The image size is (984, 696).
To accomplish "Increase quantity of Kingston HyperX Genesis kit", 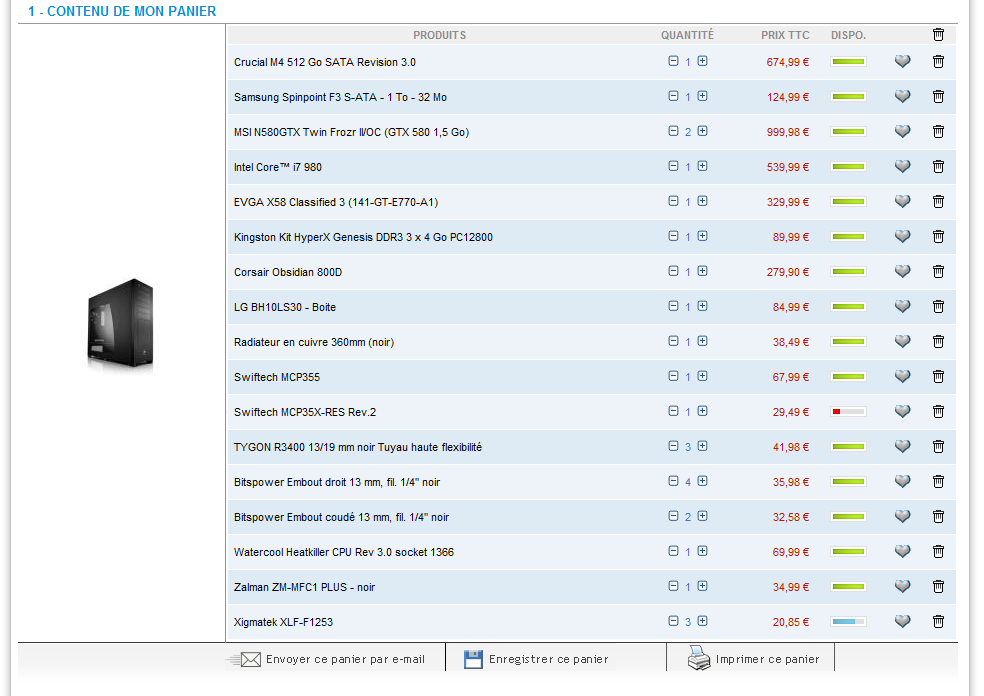I will [x=702, y=236].
